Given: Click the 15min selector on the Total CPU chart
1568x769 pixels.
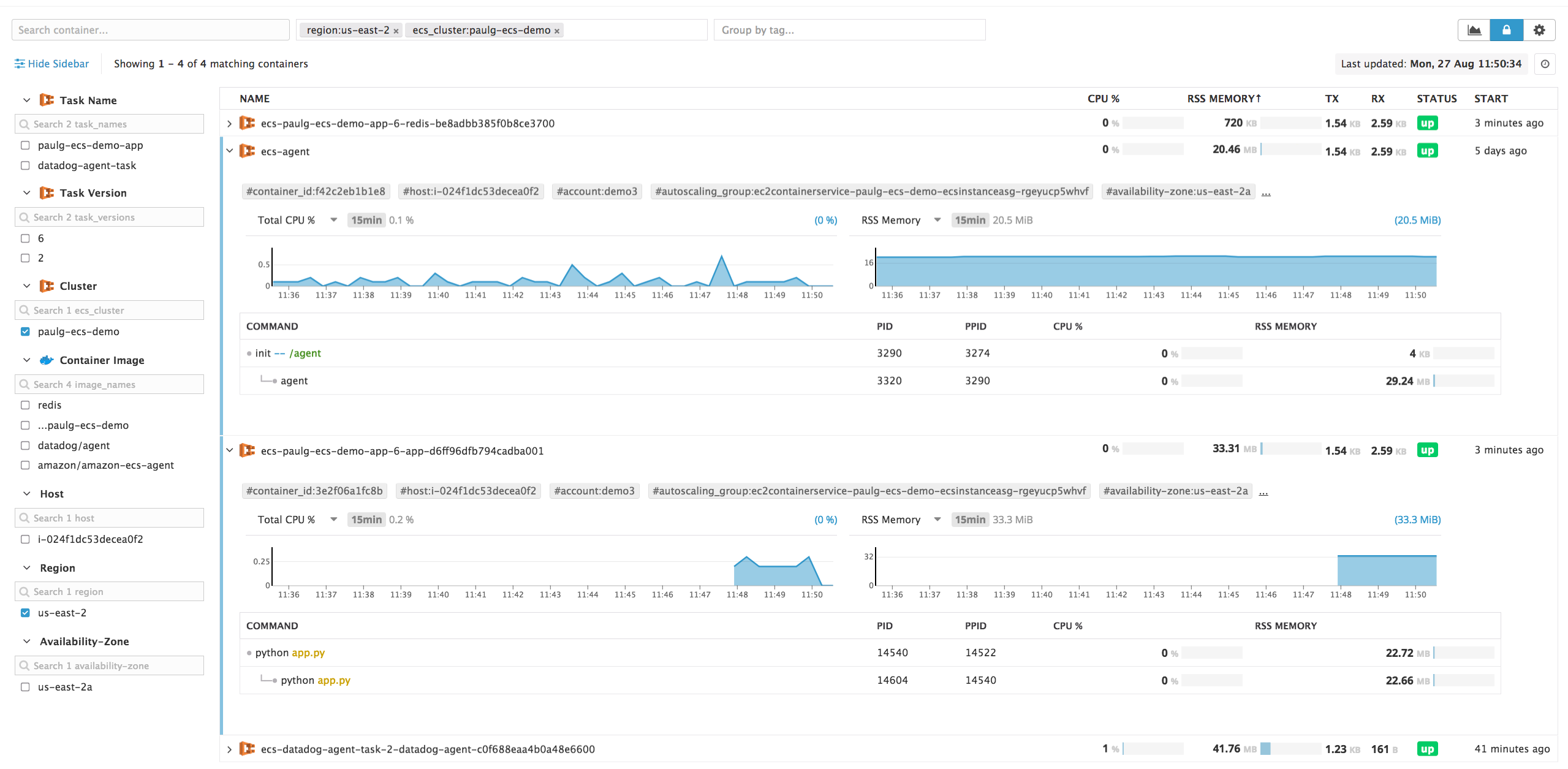Looking at the screenshot, I should 366,220.
